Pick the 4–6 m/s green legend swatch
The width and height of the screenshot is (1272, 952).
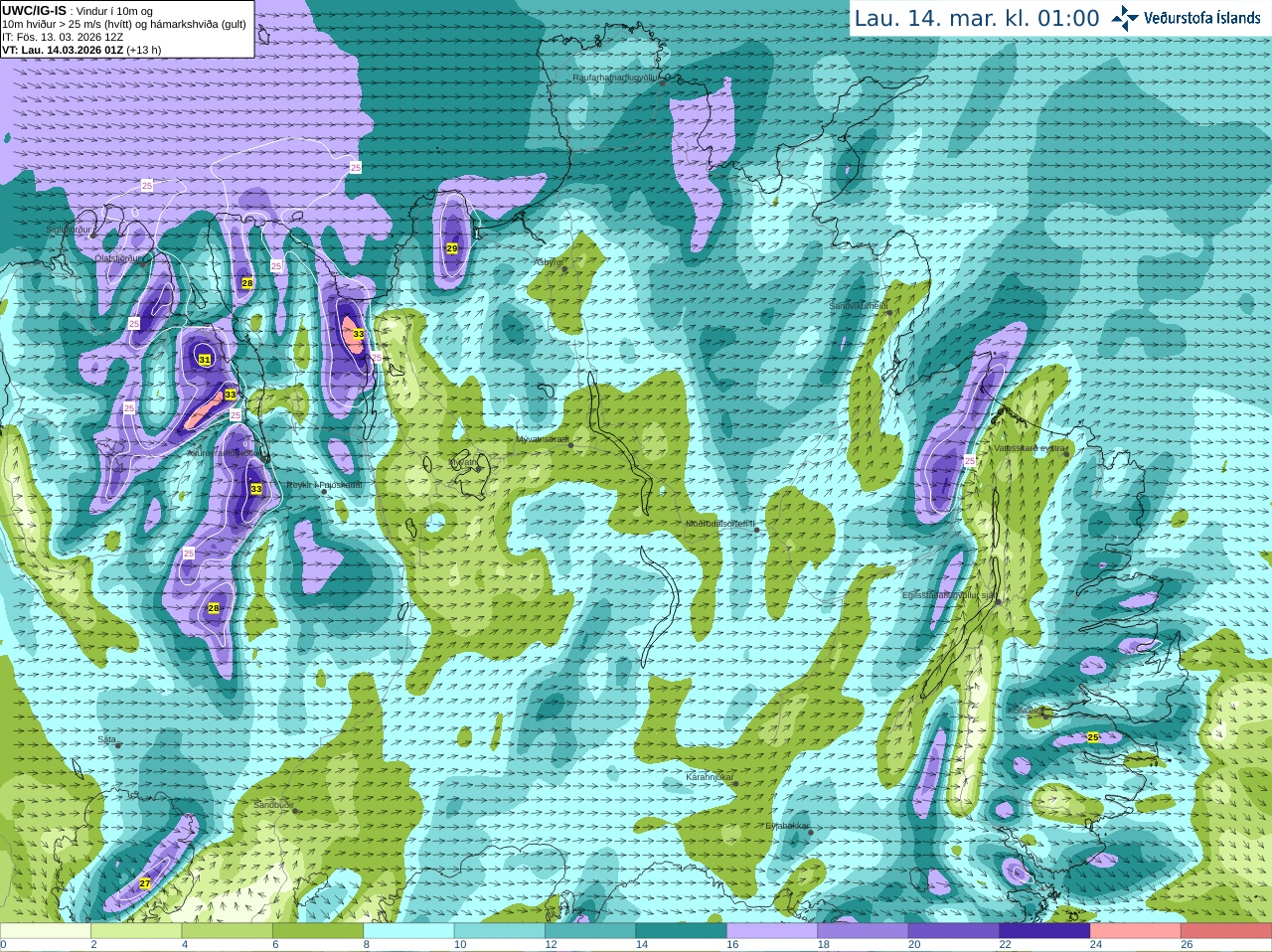227,931
